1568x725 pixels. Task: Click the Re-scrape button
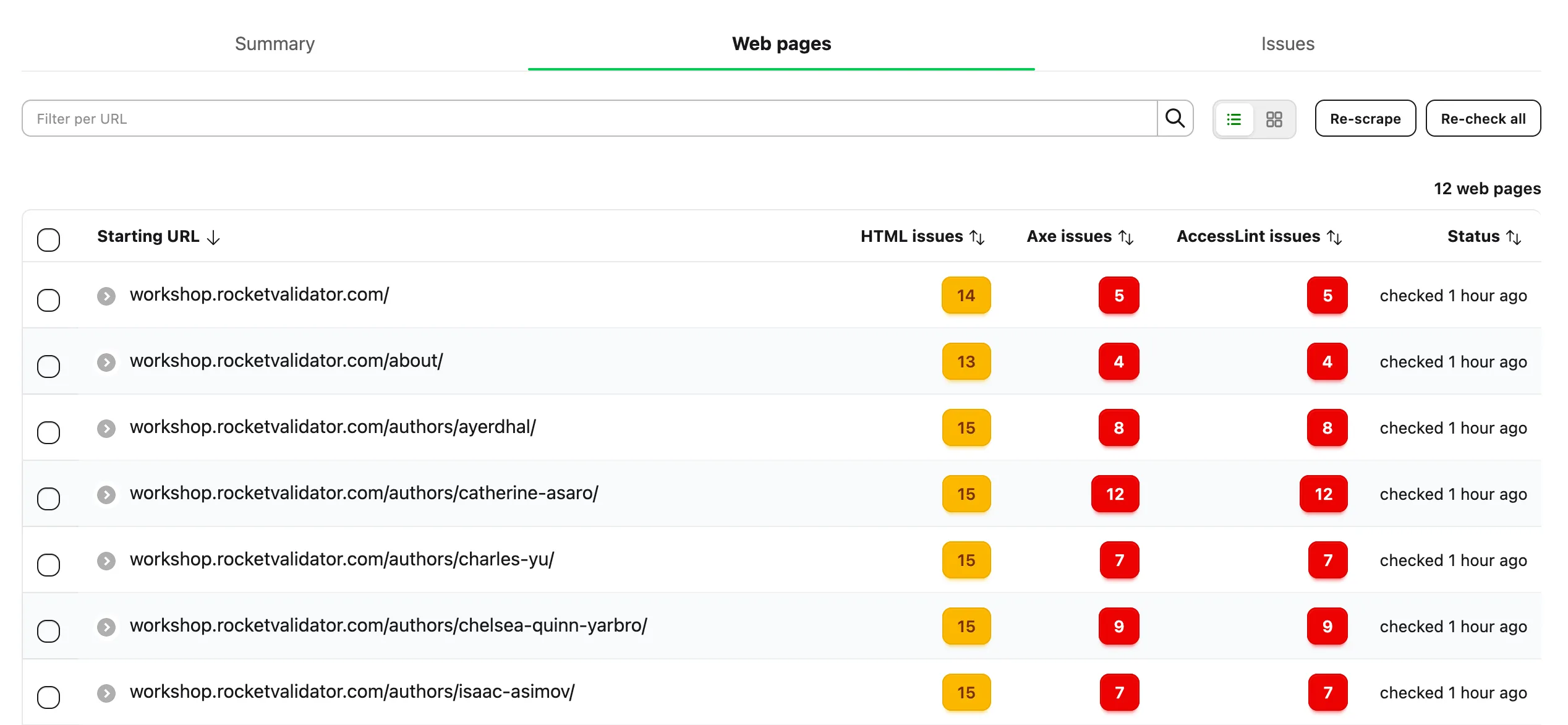tap(1365, 118)
